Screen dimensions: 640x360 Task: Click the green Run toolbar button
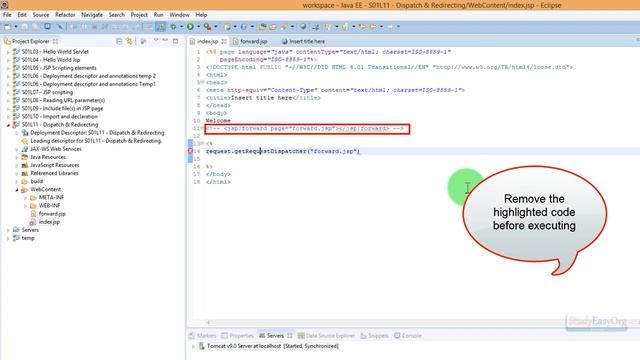point(190,27)
